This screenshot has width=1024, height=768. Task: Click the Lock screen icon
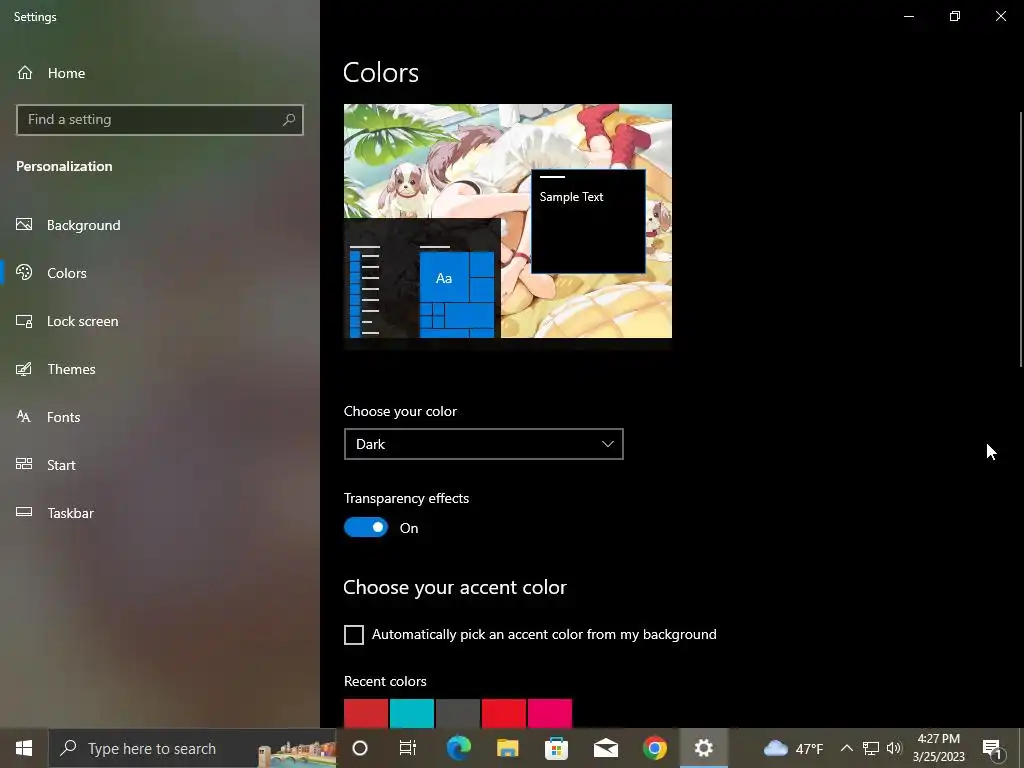[x=24, y=321]
